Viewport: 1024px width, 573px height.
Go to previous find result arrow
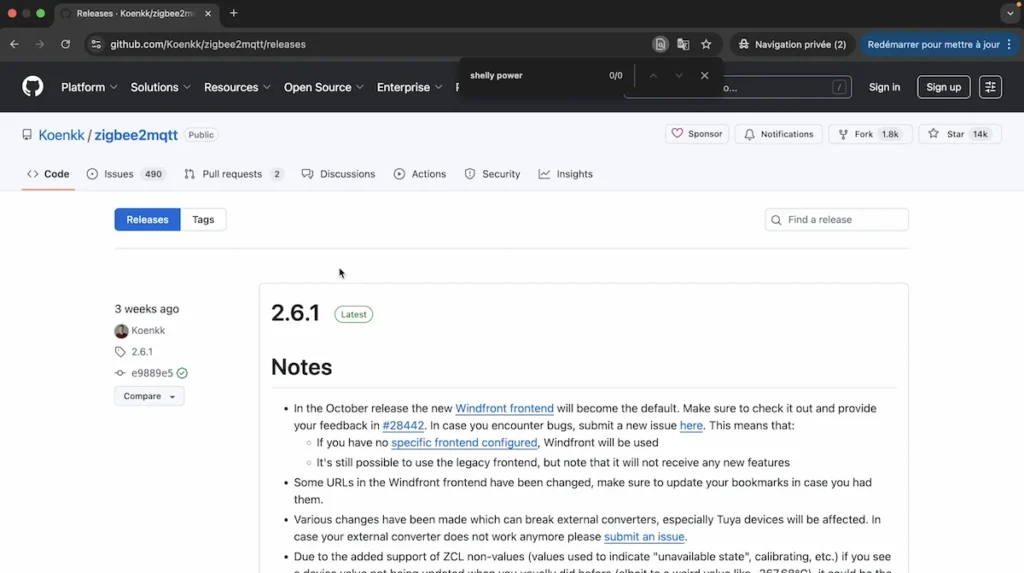point(653,76)
